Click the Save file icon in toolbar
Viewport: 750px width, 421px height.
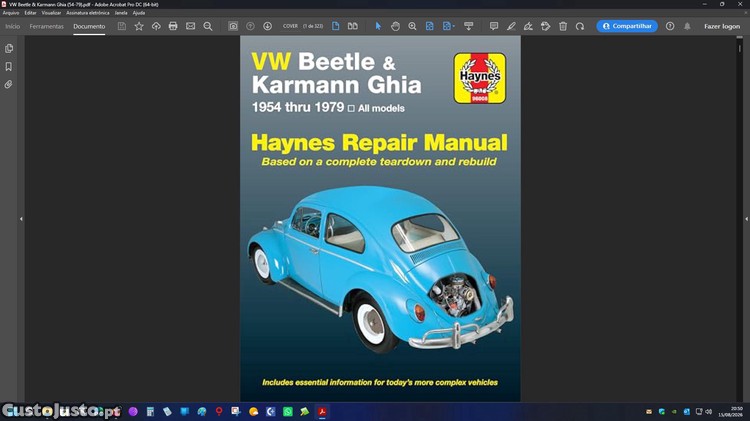coord(122,26)
